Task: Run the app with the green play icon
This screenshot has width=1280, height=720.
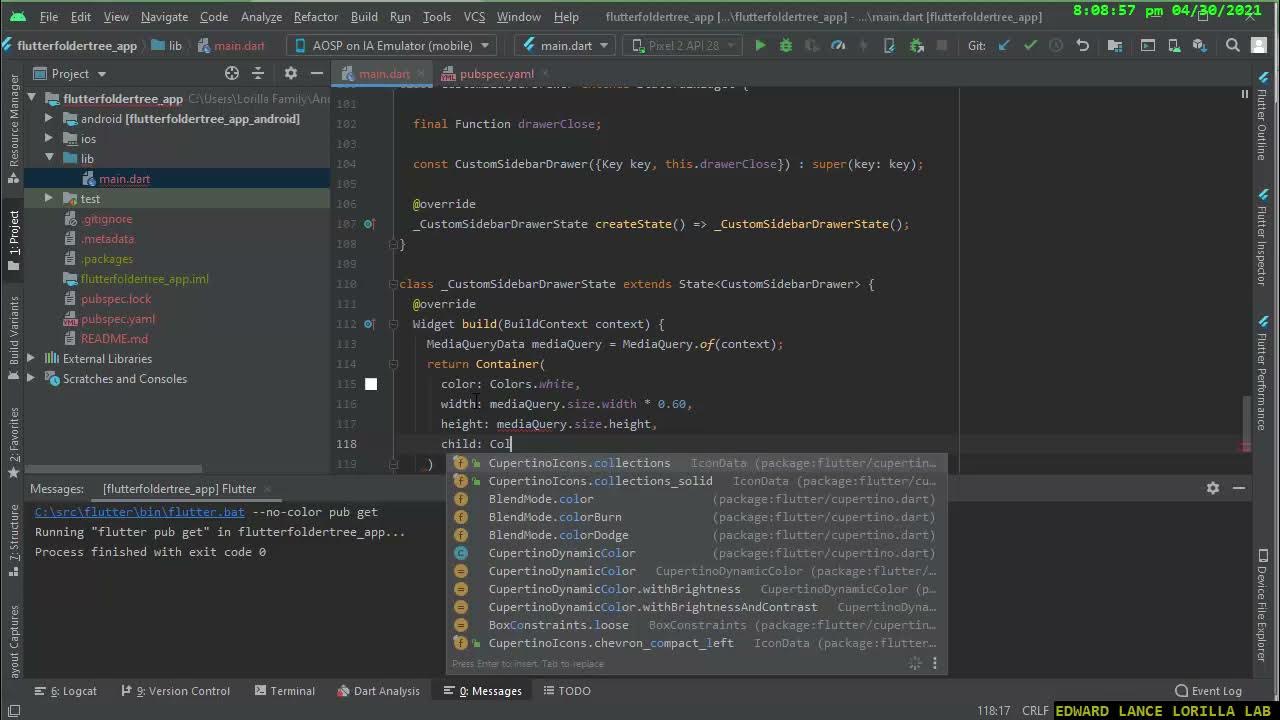Action: tap(760, 46)
